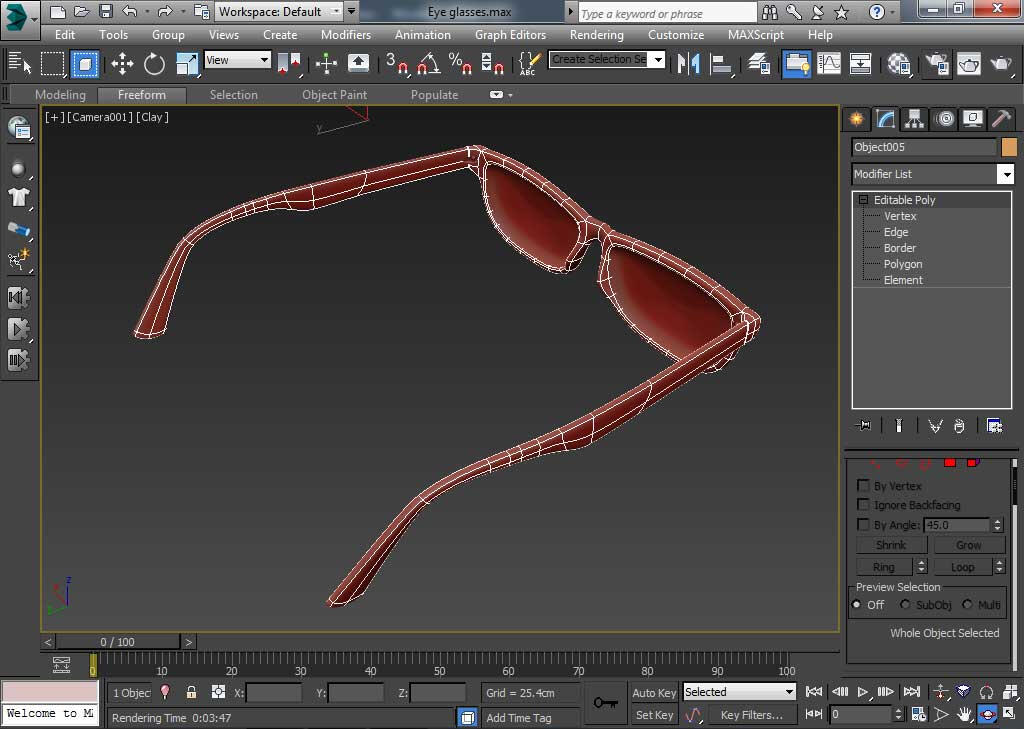
Task: Select the Move tool in main toolbar
Action: click(x=122, y=64)
